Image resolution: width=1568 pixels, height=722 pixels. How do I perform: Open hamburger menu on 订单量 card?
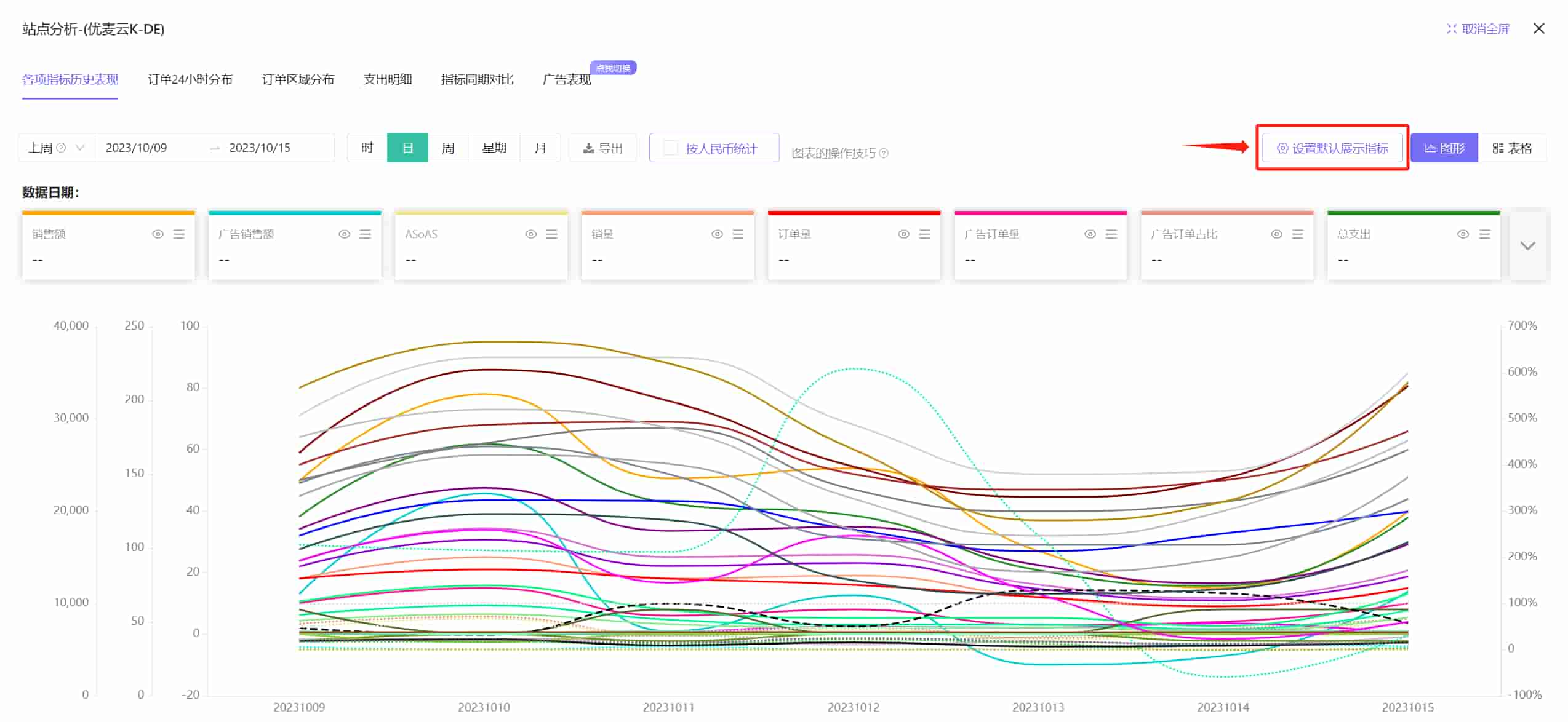click(925, 234)
